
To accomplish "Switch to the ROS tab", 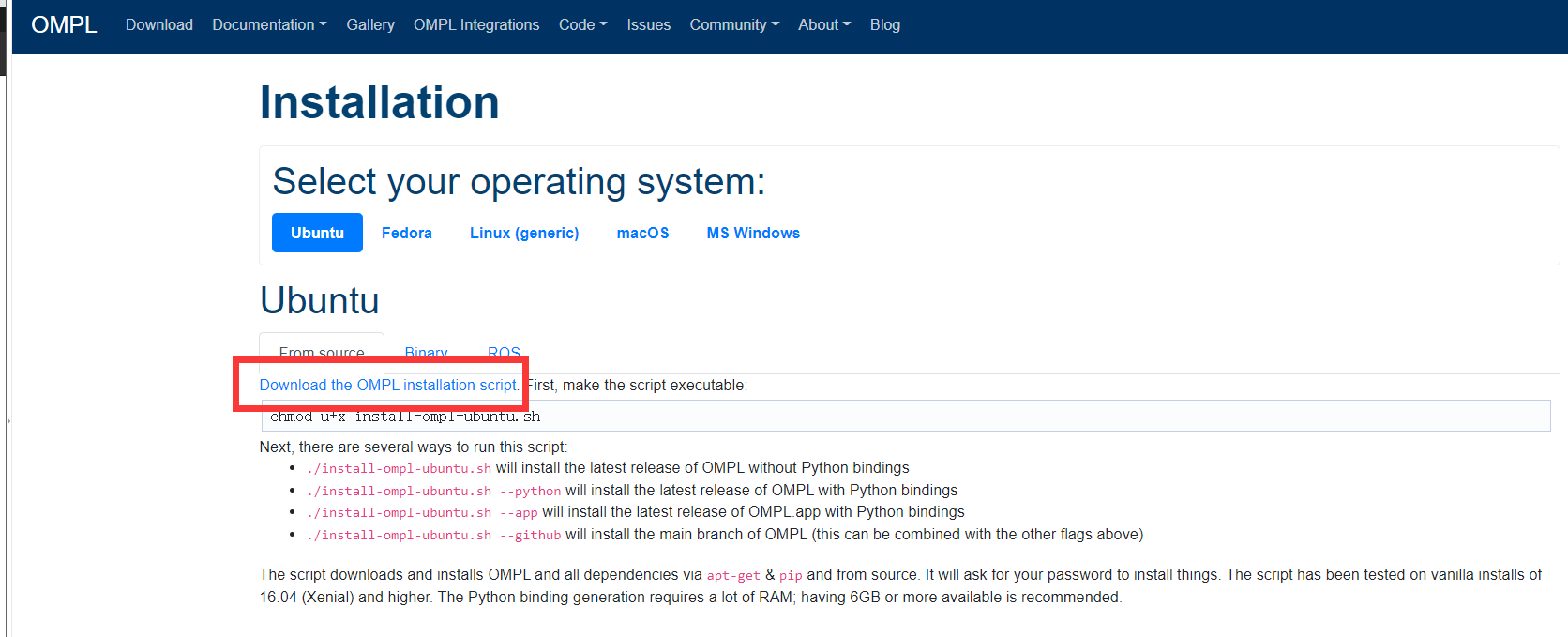I will click(x=504, y=353).
